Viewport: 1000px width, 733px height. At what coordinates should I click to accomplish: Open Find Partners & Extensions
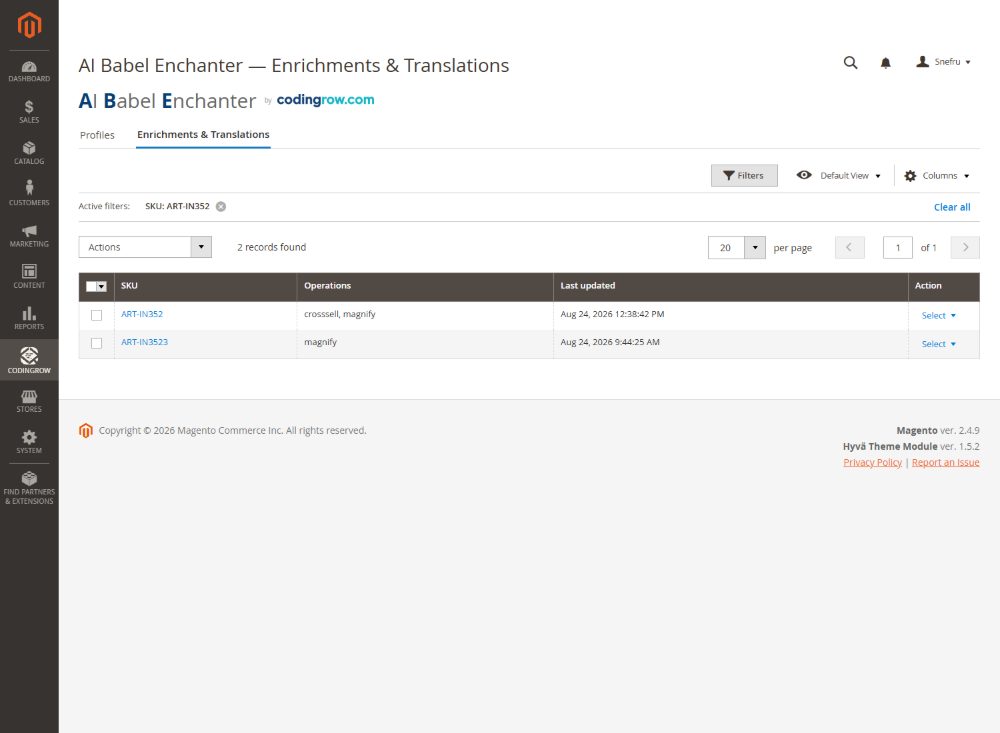click(x=29, y=489)
